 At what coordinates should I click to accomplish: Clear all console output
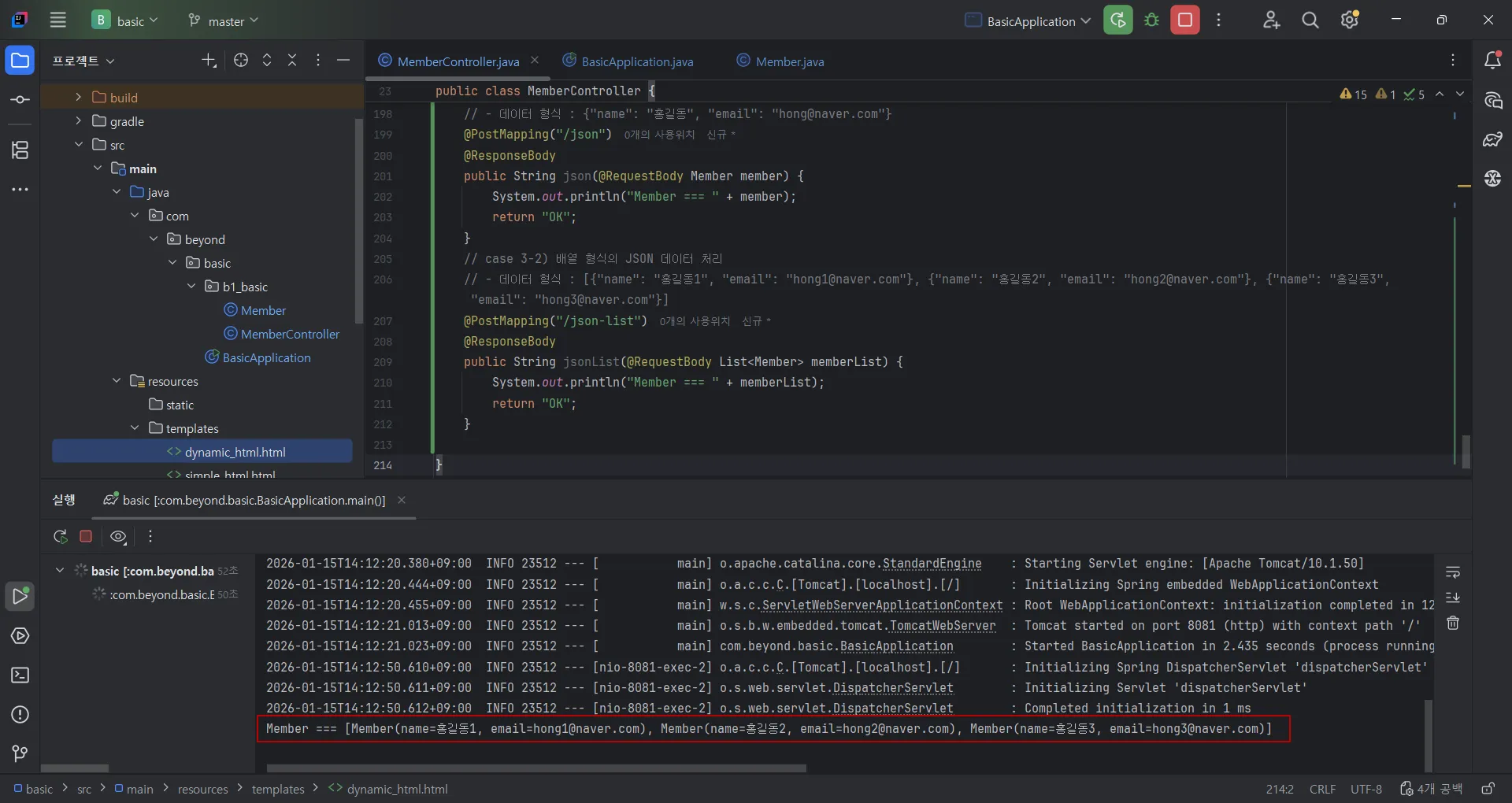(x=1453, y=624)
